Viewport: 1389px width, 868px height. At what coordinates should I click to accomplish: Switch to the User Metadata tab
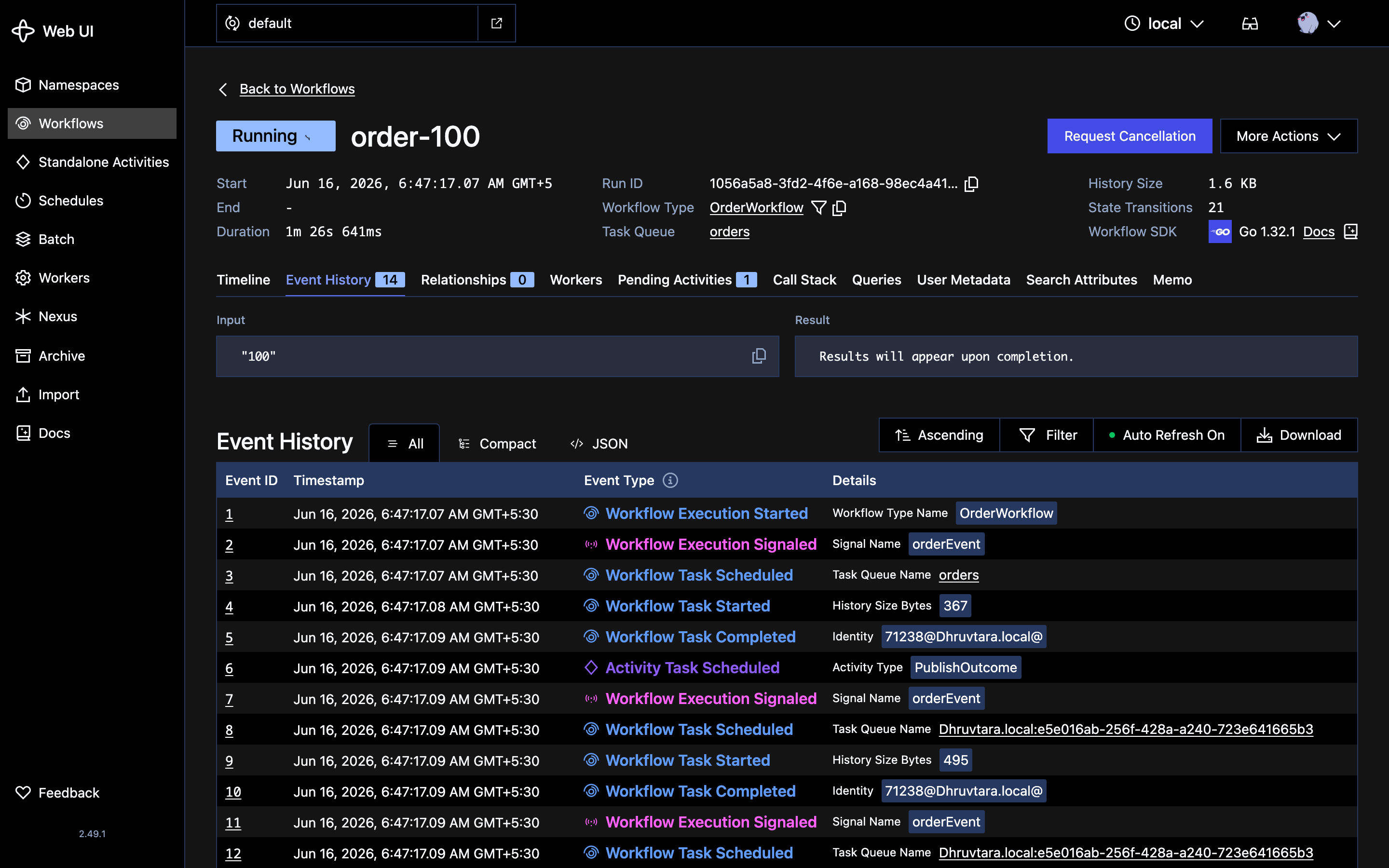click(x=963, y=280)
